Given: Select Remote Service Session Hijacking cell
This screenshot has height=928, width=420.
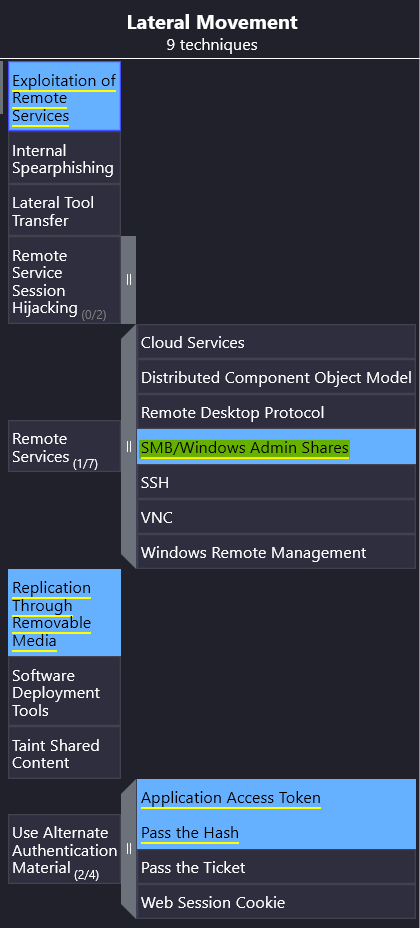Looking at the screenshot, I should coord(64,281).
